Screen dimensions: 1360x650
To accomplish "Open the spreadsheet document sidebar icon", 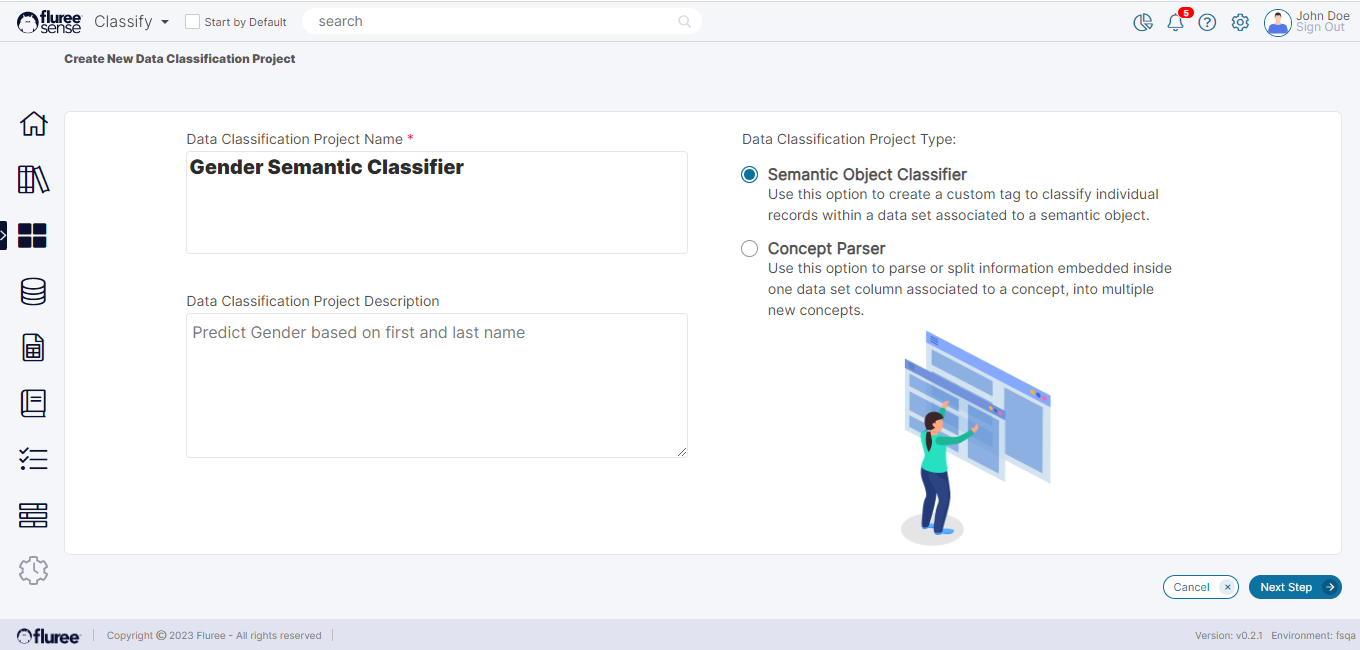I will (33, 348).
